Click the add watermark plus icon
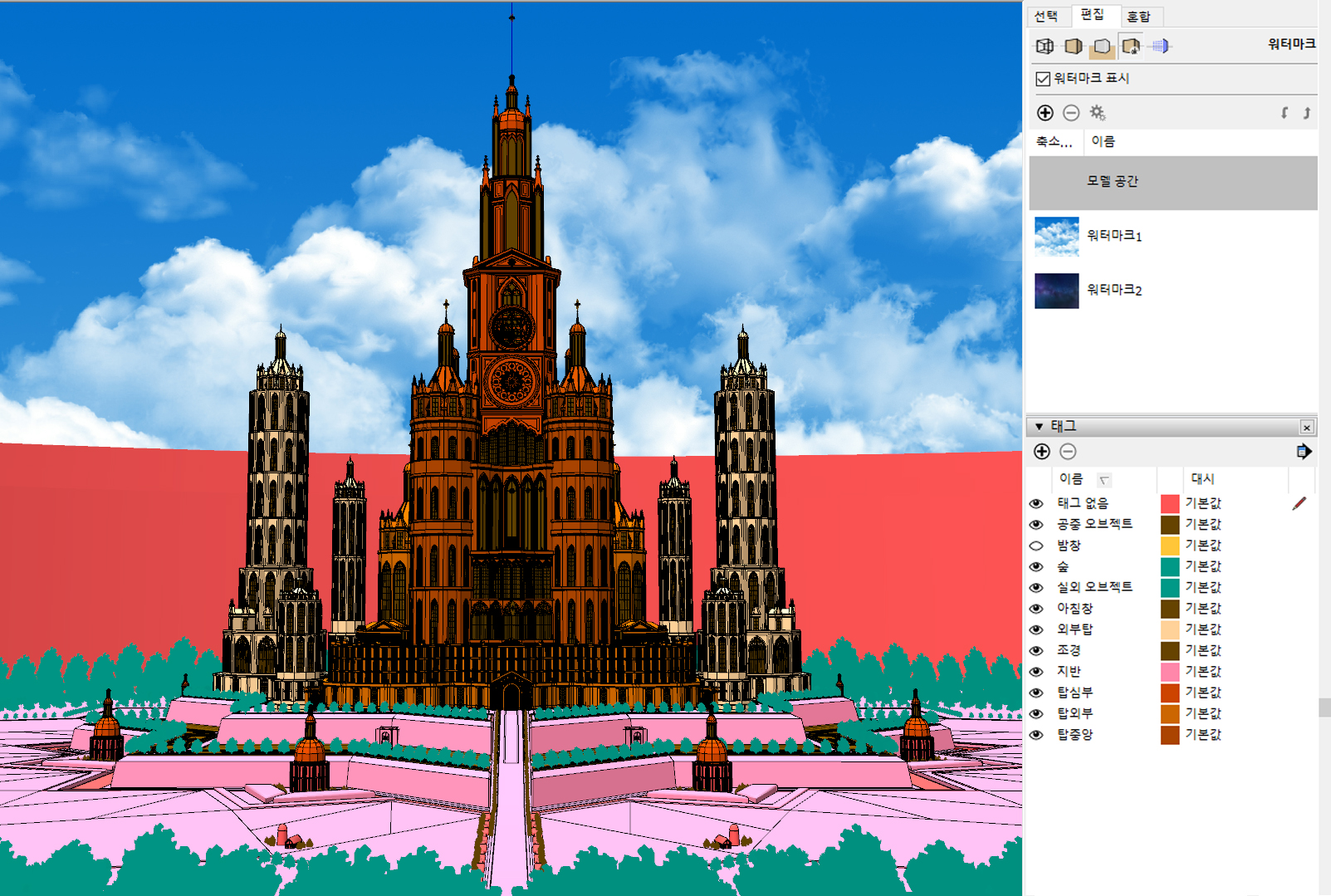1331x896 pixels. (1045, 113)
